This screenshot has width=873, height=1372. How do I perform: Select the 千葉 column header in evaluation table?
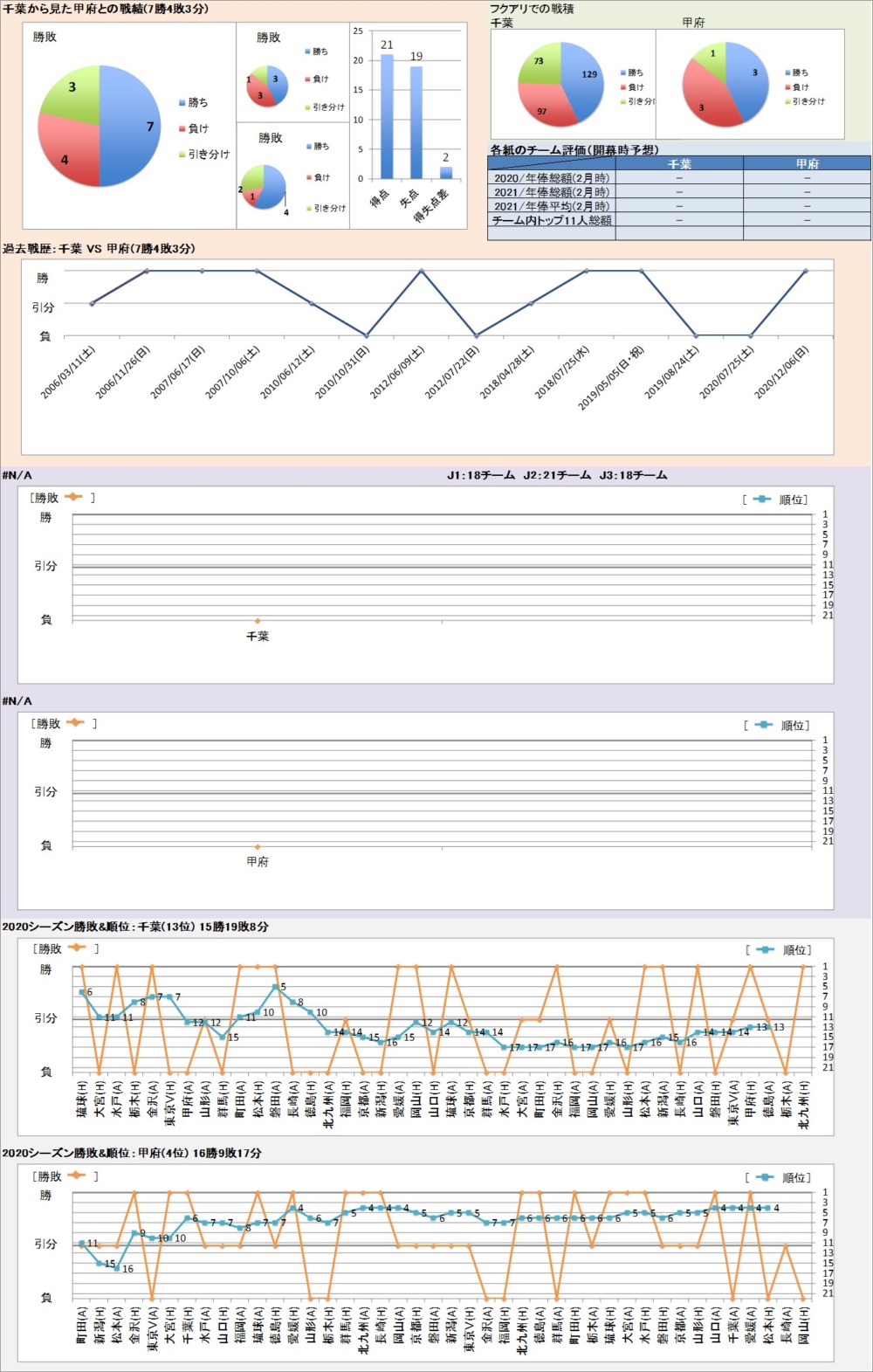click(679, 163)
